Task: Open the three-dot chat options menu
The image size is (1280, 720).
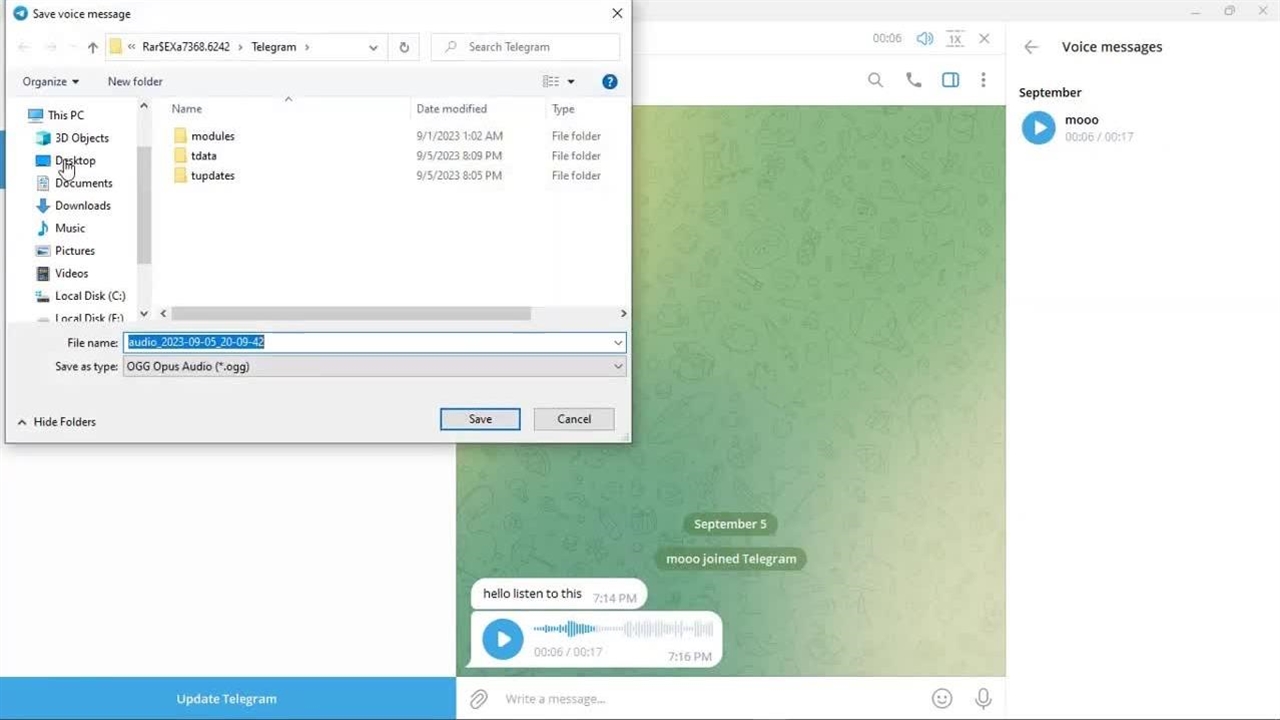Action: [984, 80]
